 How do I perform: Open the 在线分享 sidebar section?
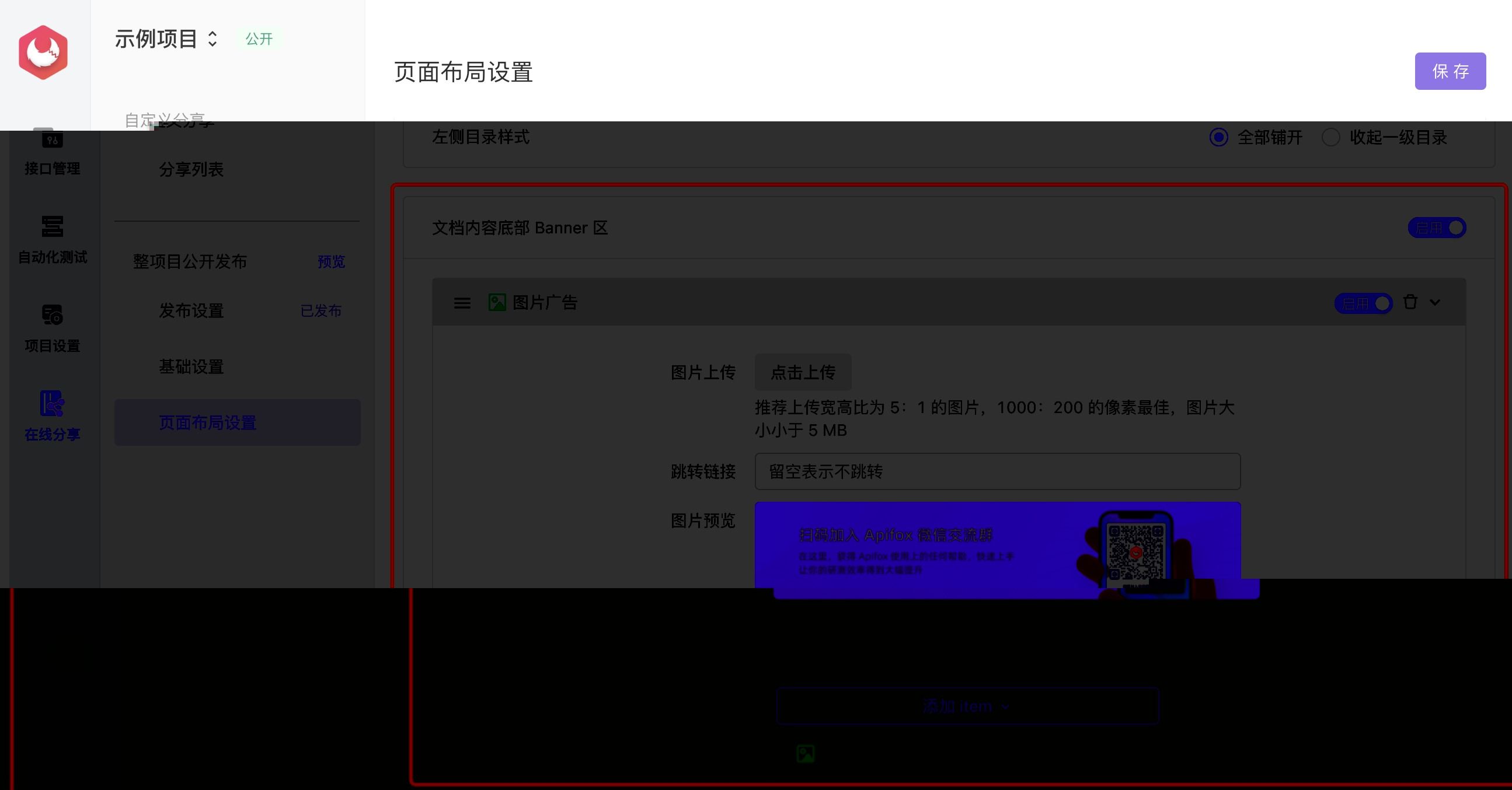point(52,417)
